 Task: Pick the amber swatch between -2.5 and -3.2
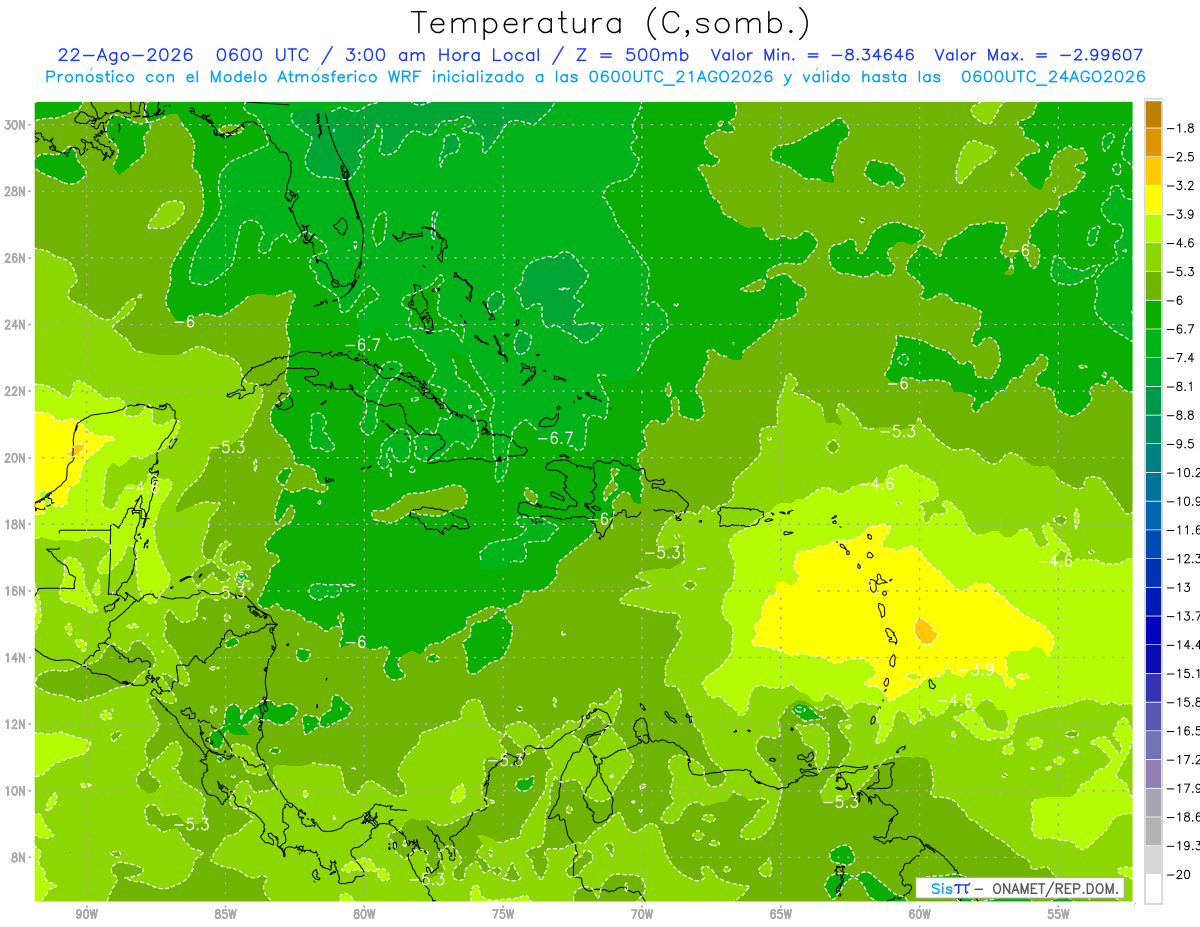(1153, 171)
